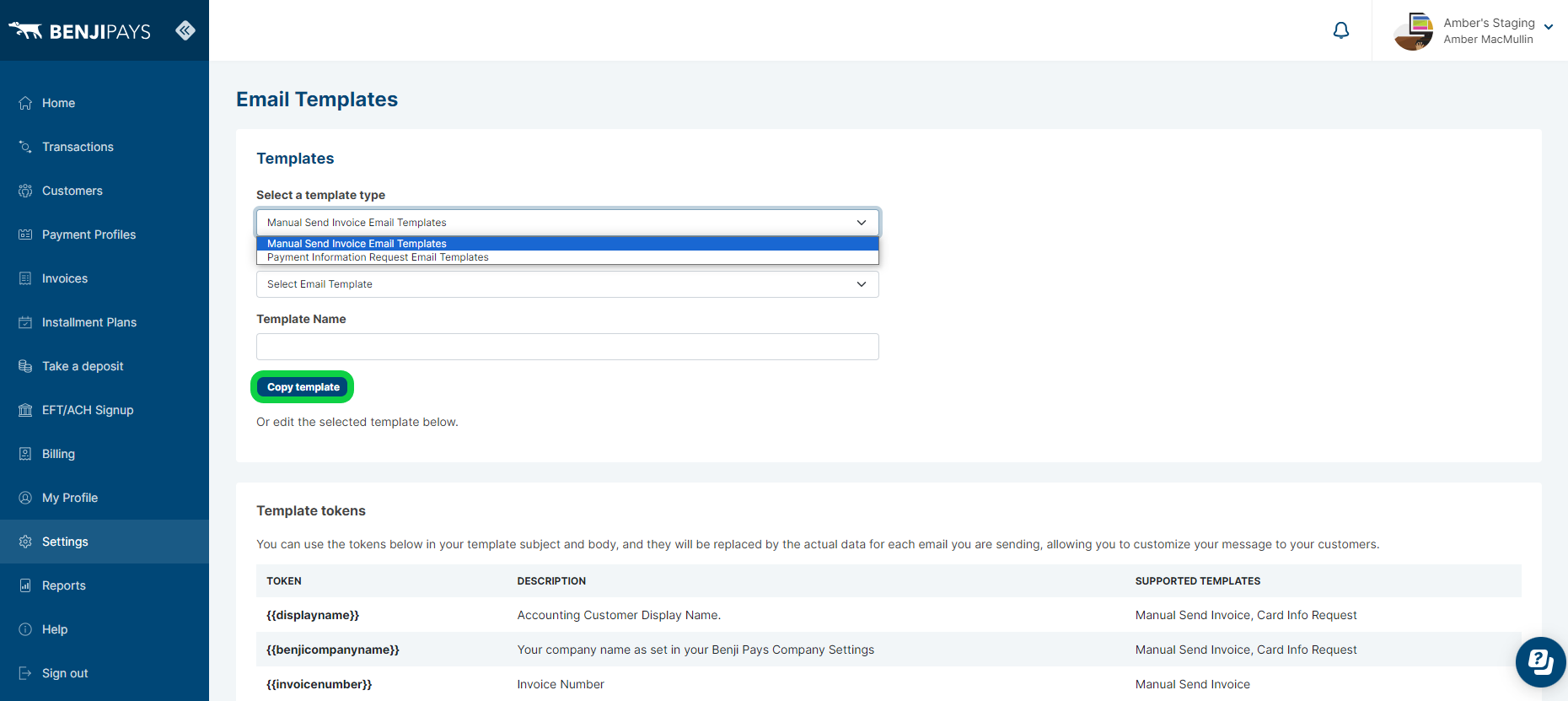
Task: Open the template type dropdown
Action: tap(567, 223)
